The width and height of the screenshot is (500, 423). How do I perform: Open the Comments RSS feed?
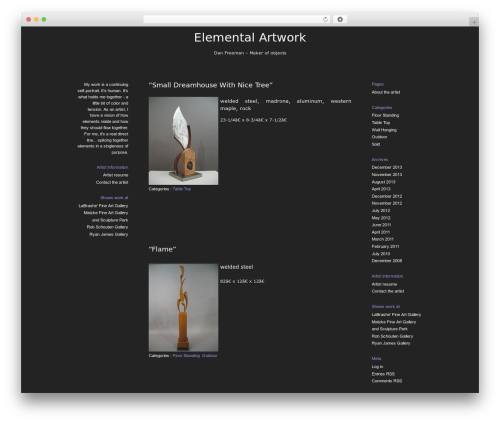pyautogui.click(x=387, y=381)
